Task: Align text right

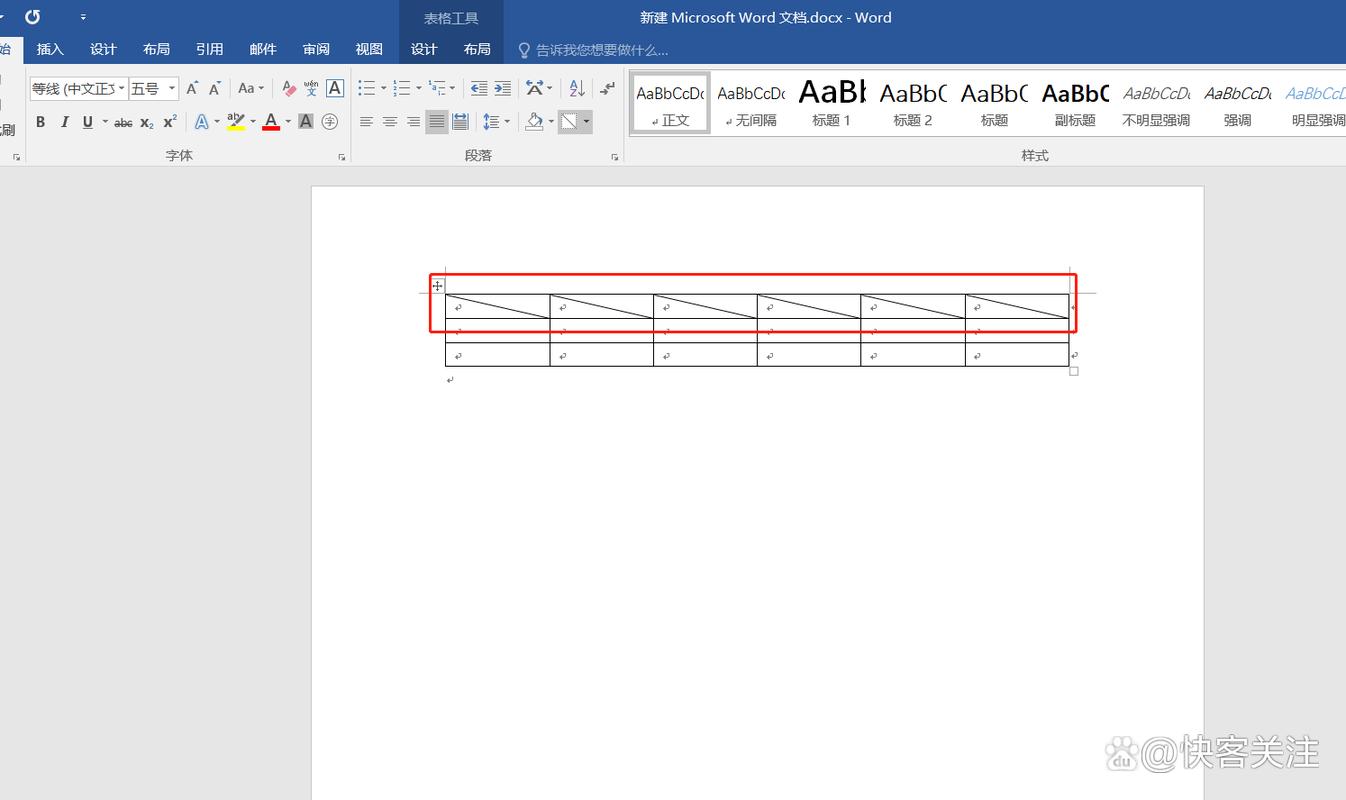Action: [413, 122]
